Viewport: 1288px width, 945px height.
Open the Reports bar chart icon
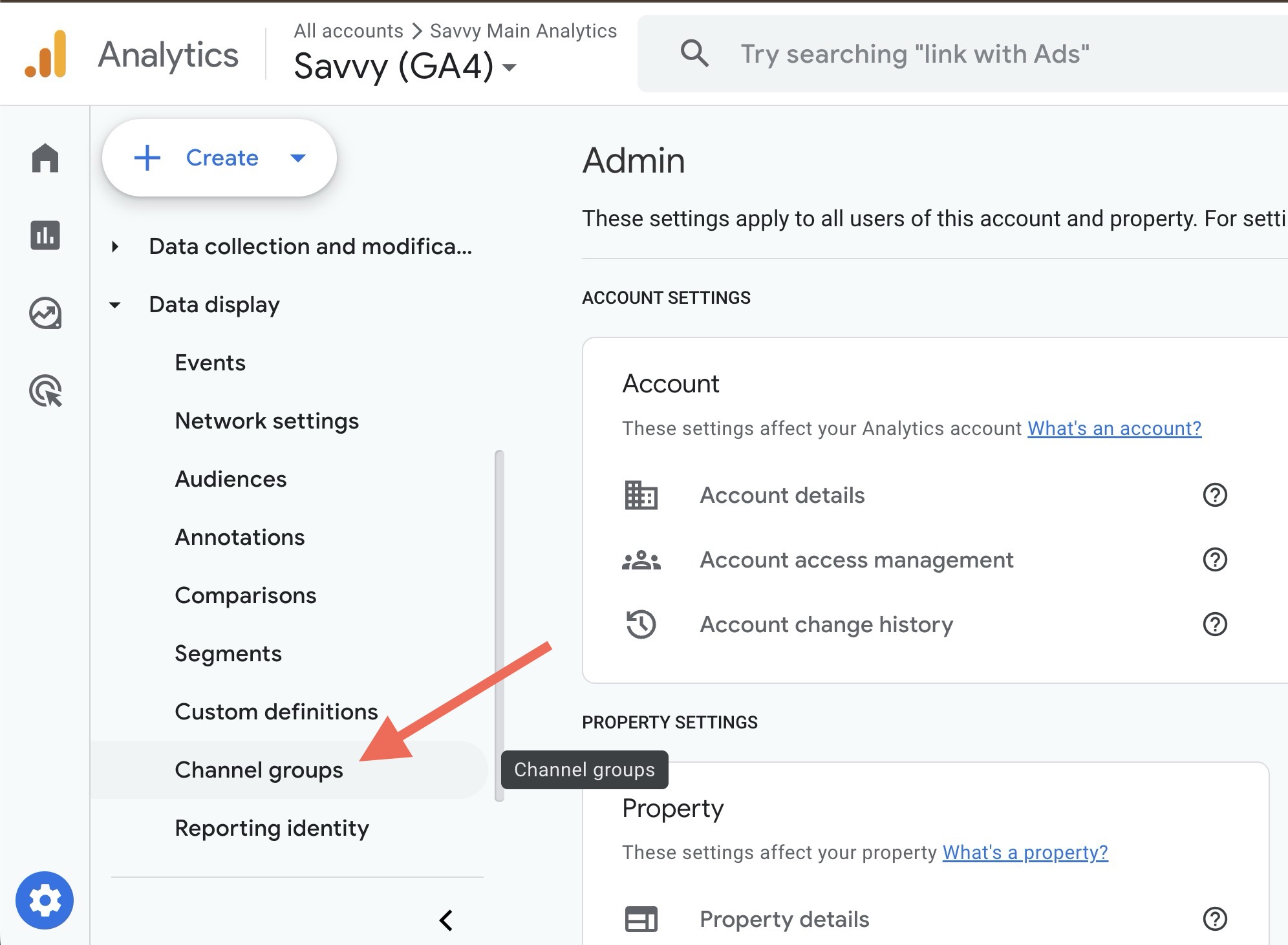pos(45,235)
